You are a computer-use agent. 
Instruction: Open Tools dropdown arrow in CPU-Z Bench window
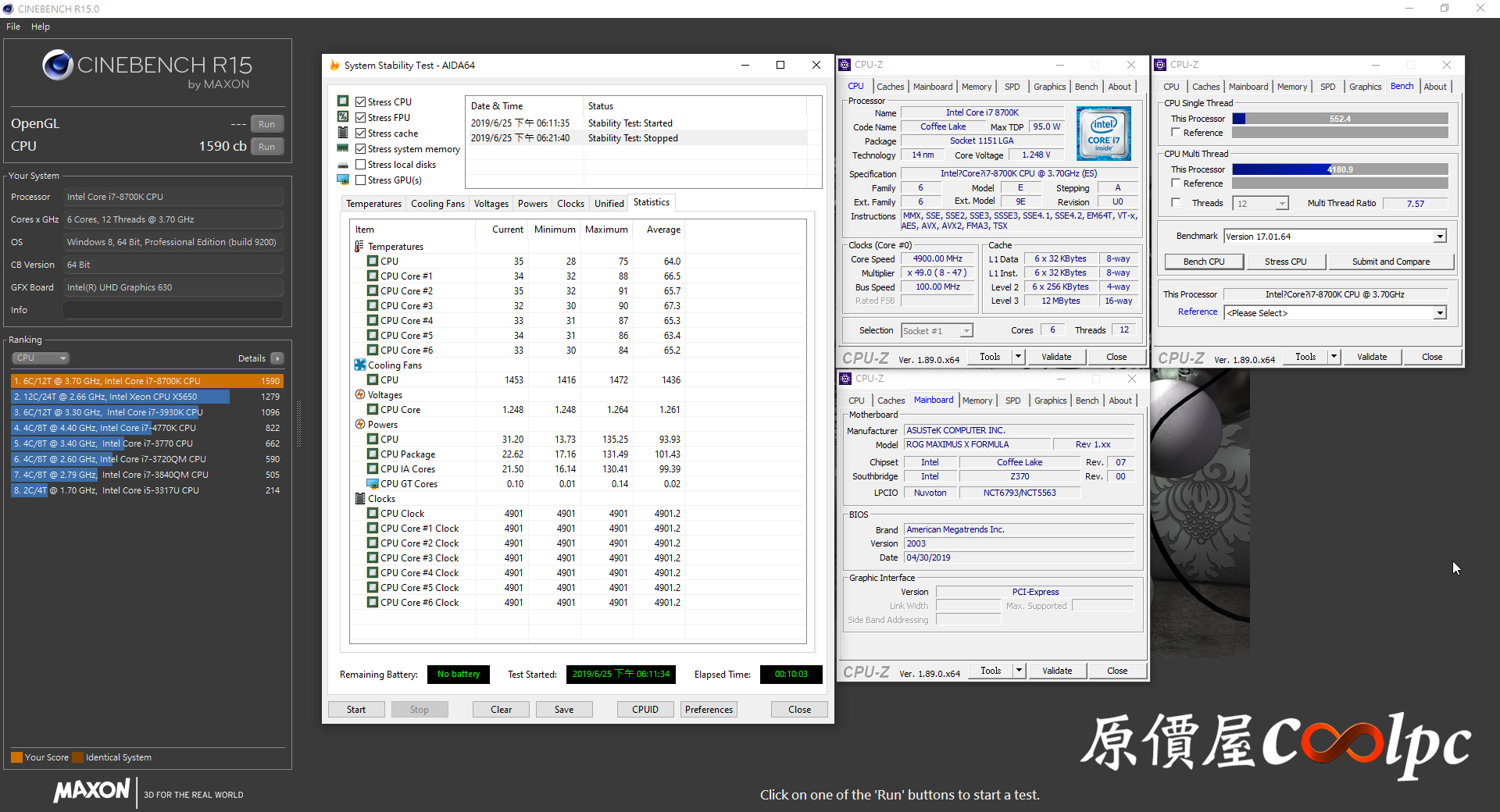click(1334, 357)
